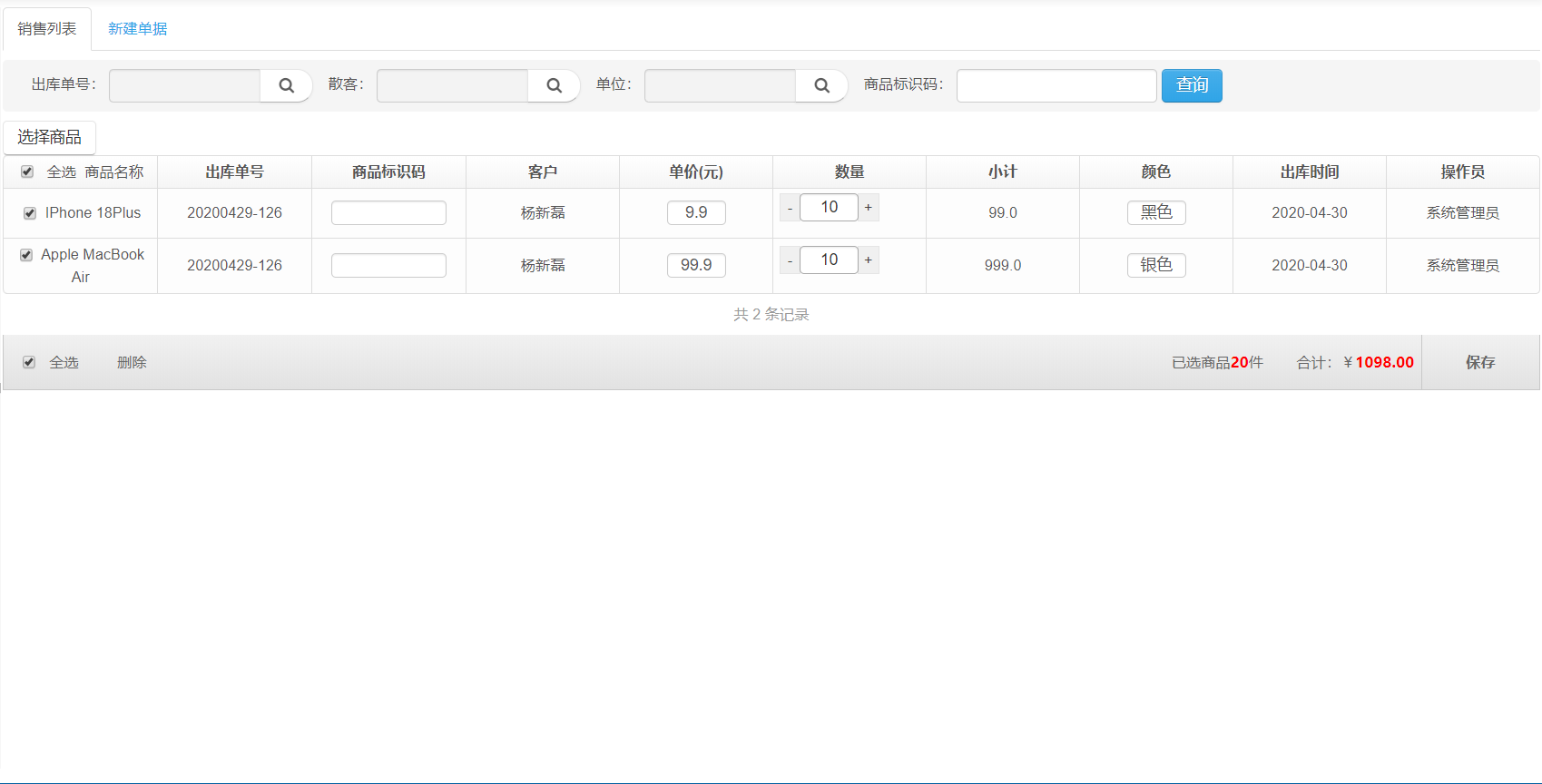Click quantity field of MacBook Air row
1542x784 pixels.
click(x=829, y=260)
